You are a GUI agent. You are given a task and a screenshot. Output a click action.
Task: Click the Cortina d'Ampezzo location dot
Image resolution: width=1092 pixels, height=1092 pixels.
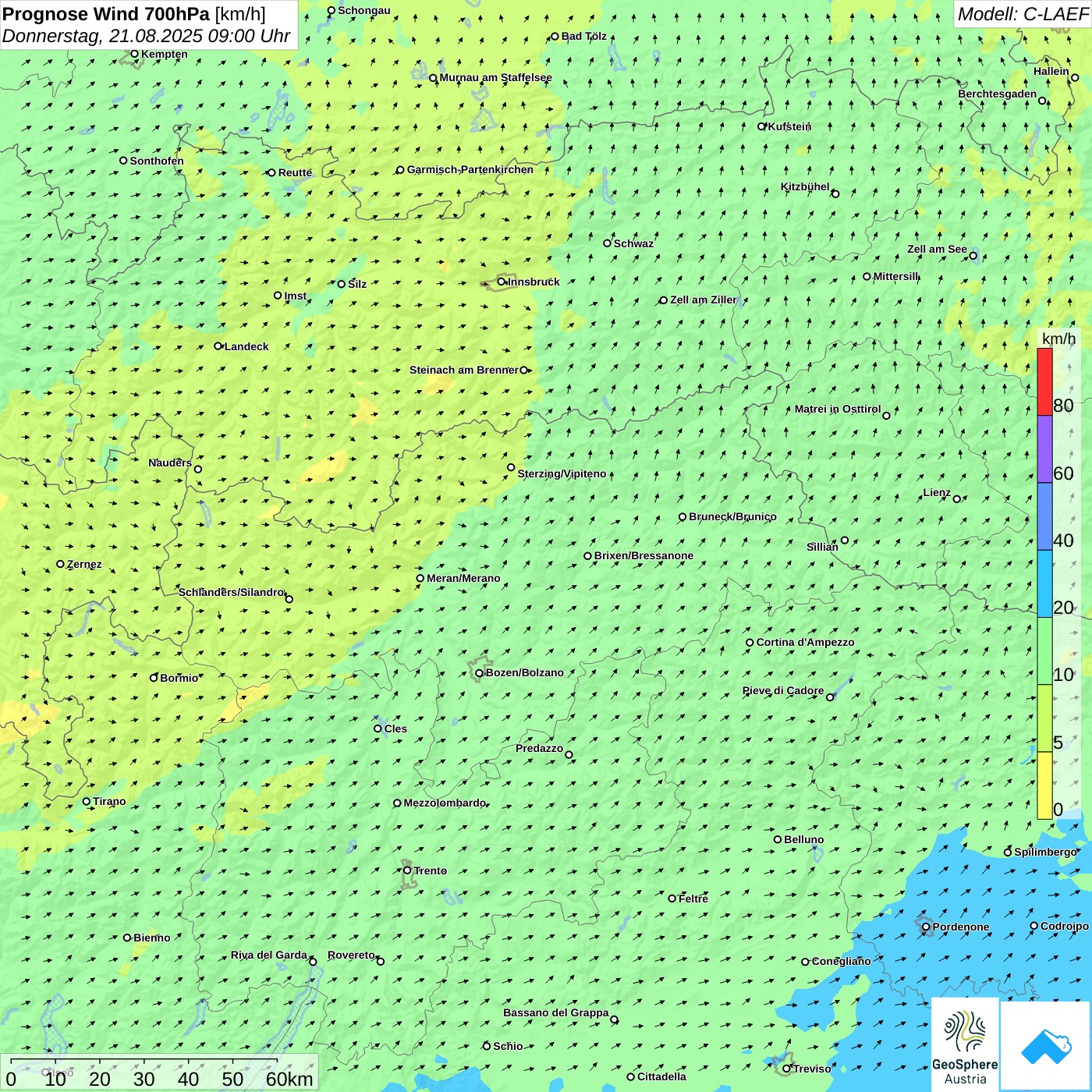[x=750, y=643]
